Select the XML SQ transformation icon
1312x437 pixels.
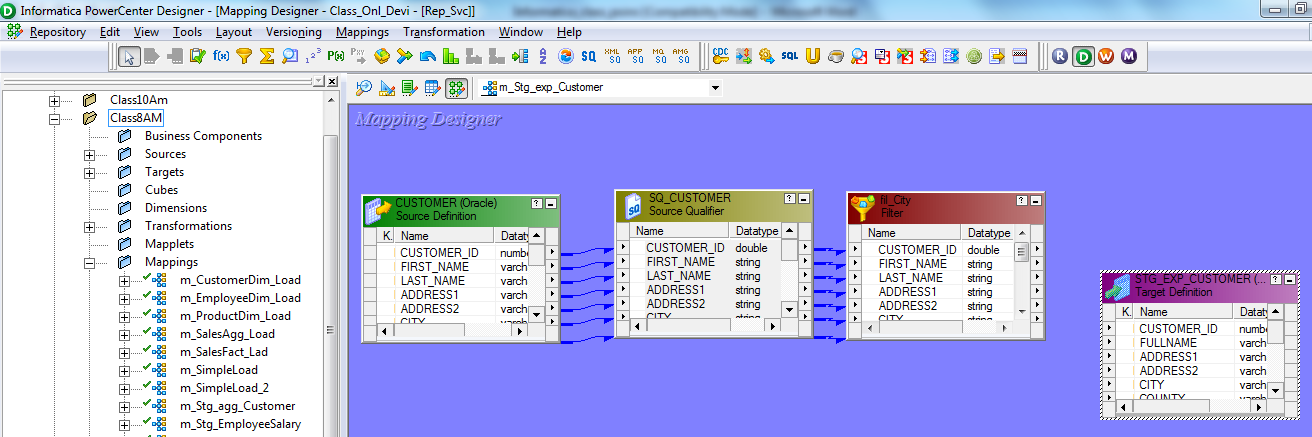coord(613,57)
